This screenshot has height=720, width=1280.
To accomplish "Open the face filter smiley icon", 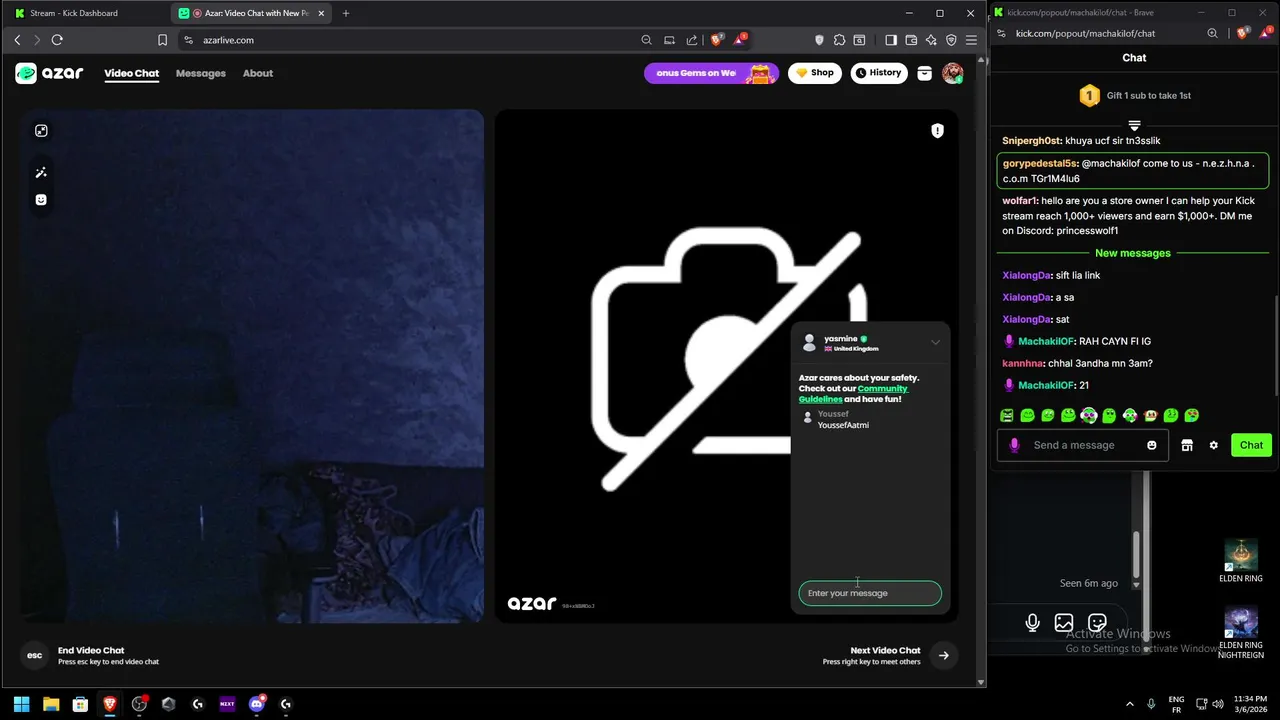I will point(41,199).
